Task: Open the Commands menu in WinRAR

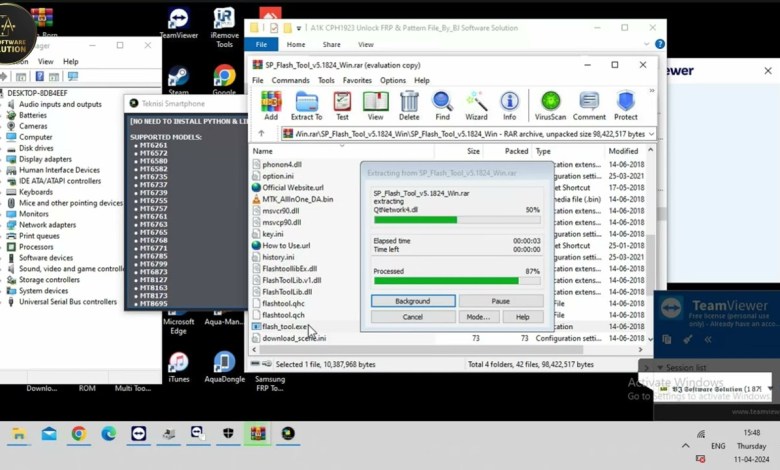Action: tap(290, 80)
